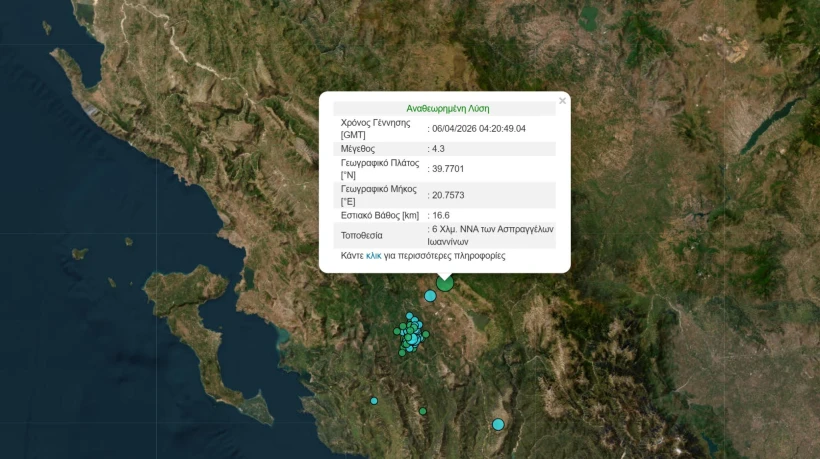The image size is (820, 459).
Task: Open the 'κλικ' link for more information
Action: [x=373, y=256]
